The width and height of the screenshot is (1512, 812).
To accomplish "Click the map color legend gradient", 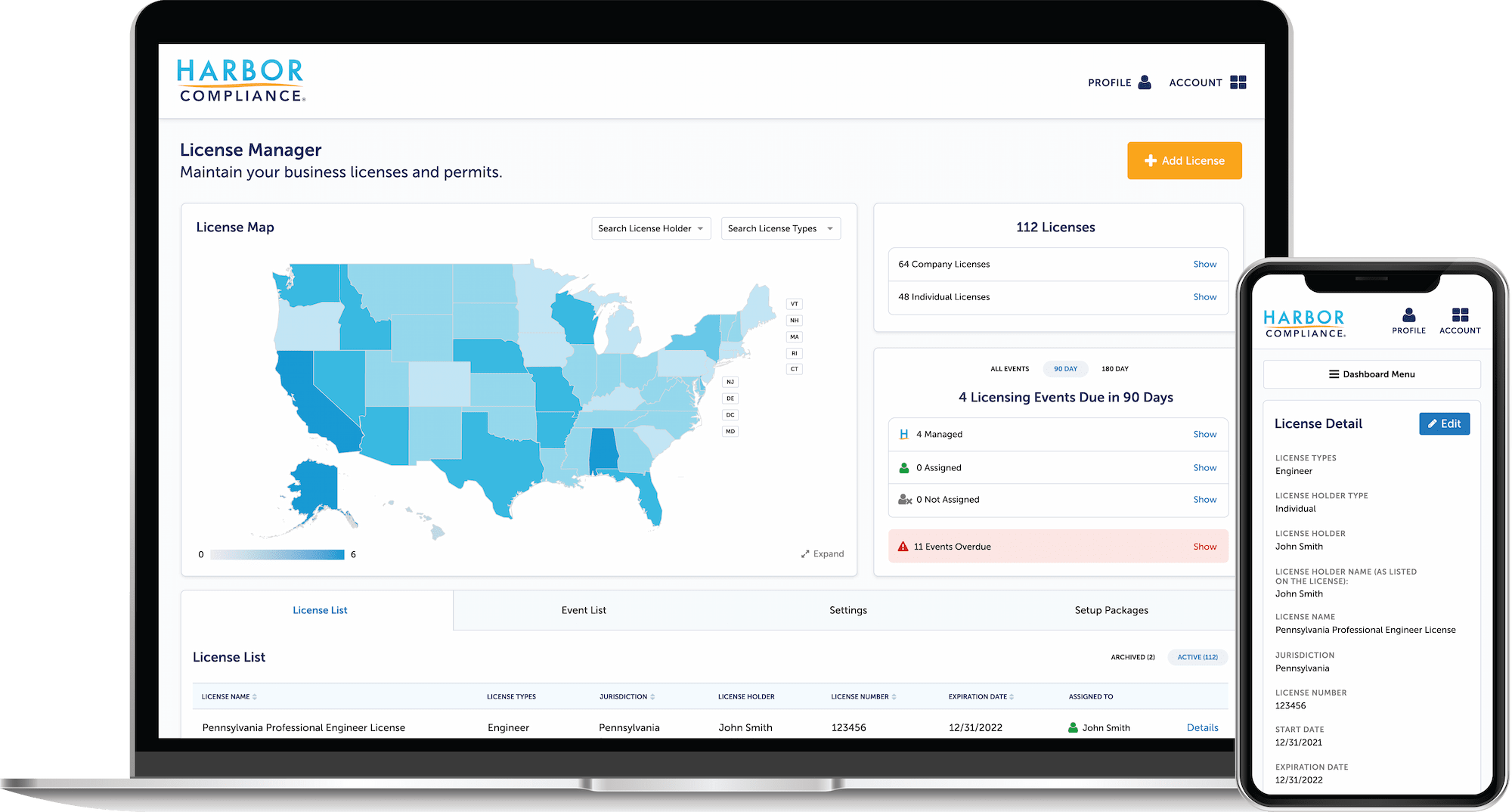I will pyautogui.click(x=276, y=554).
